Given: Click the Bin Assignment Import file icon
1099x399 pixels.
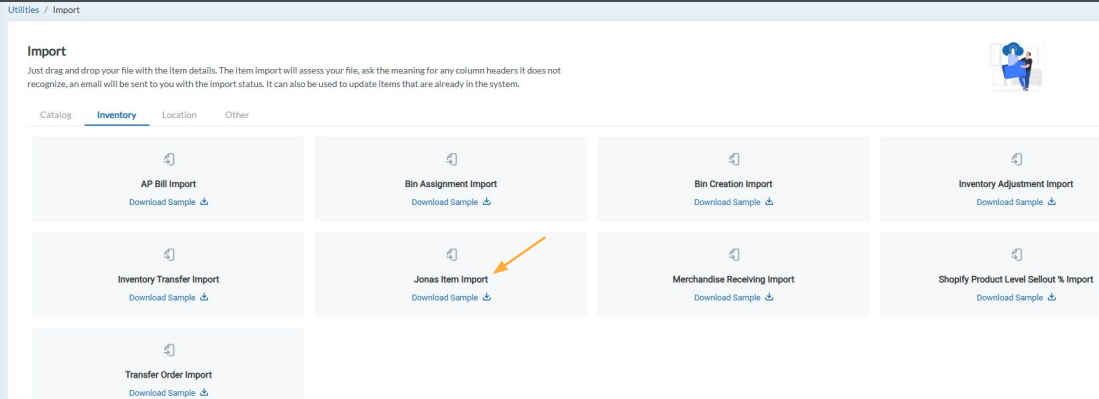Looking at the screenshot, I should click(x=451, y=159).
